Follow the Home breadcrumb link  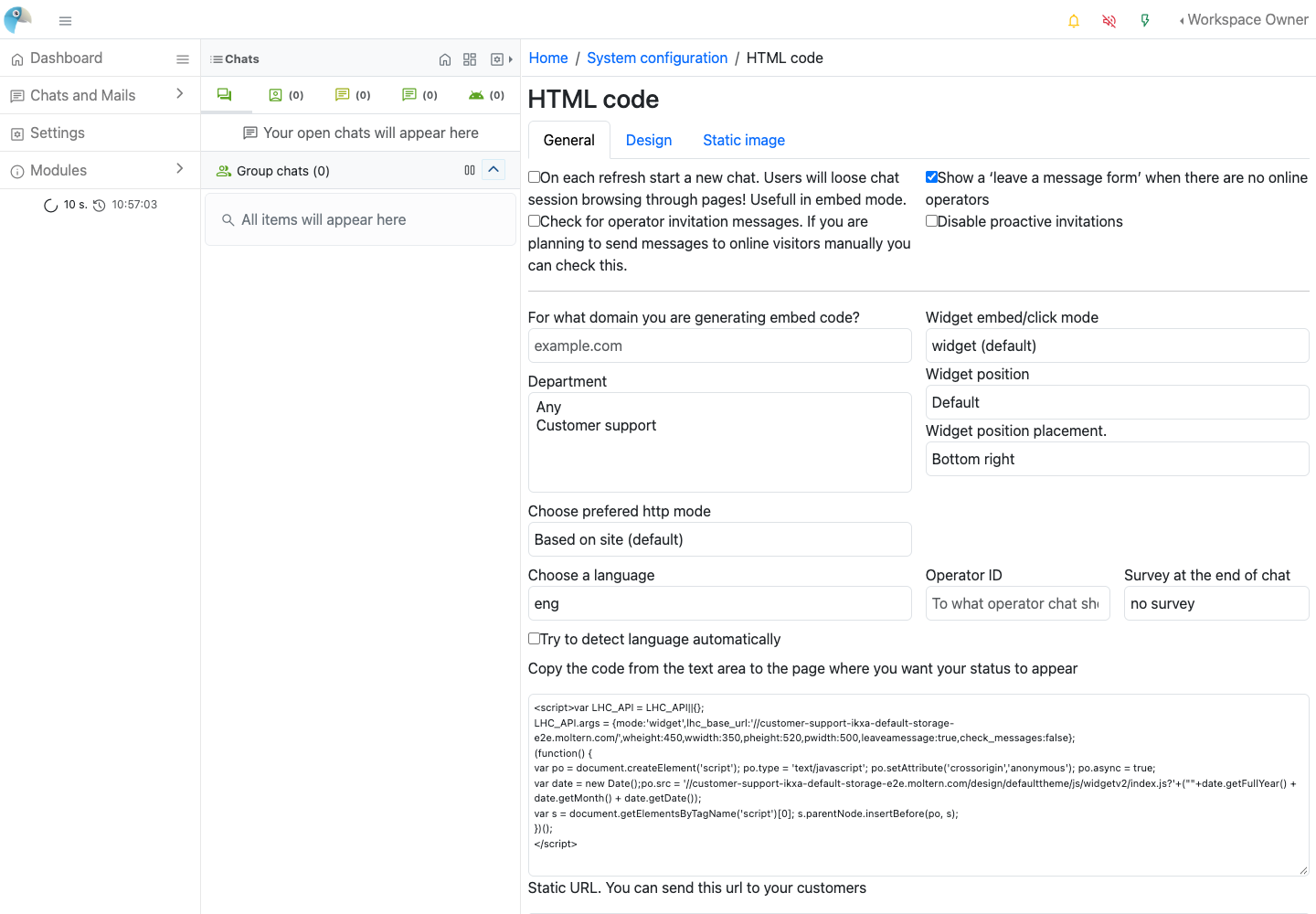pos(548,58)
